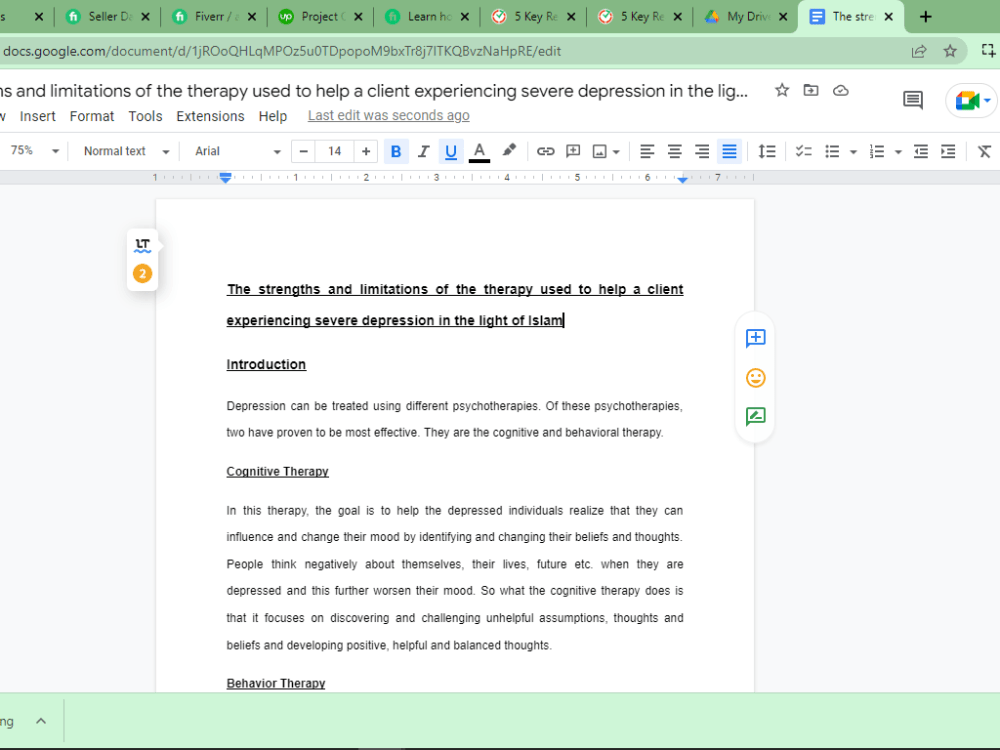The width and height of the screenshot is (1000, 750).
Task: Toggle bold formatting in the toolbar
Action: pos(396,151)
